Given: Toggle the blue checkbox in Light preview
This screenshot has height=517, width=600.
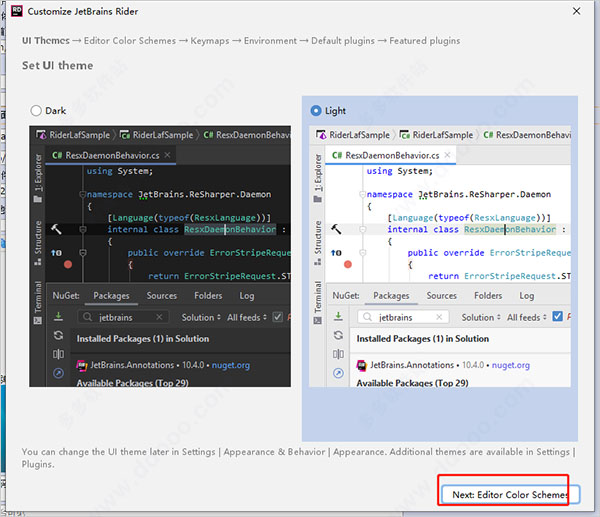Looking at the screenshot, I should [558, 316].
